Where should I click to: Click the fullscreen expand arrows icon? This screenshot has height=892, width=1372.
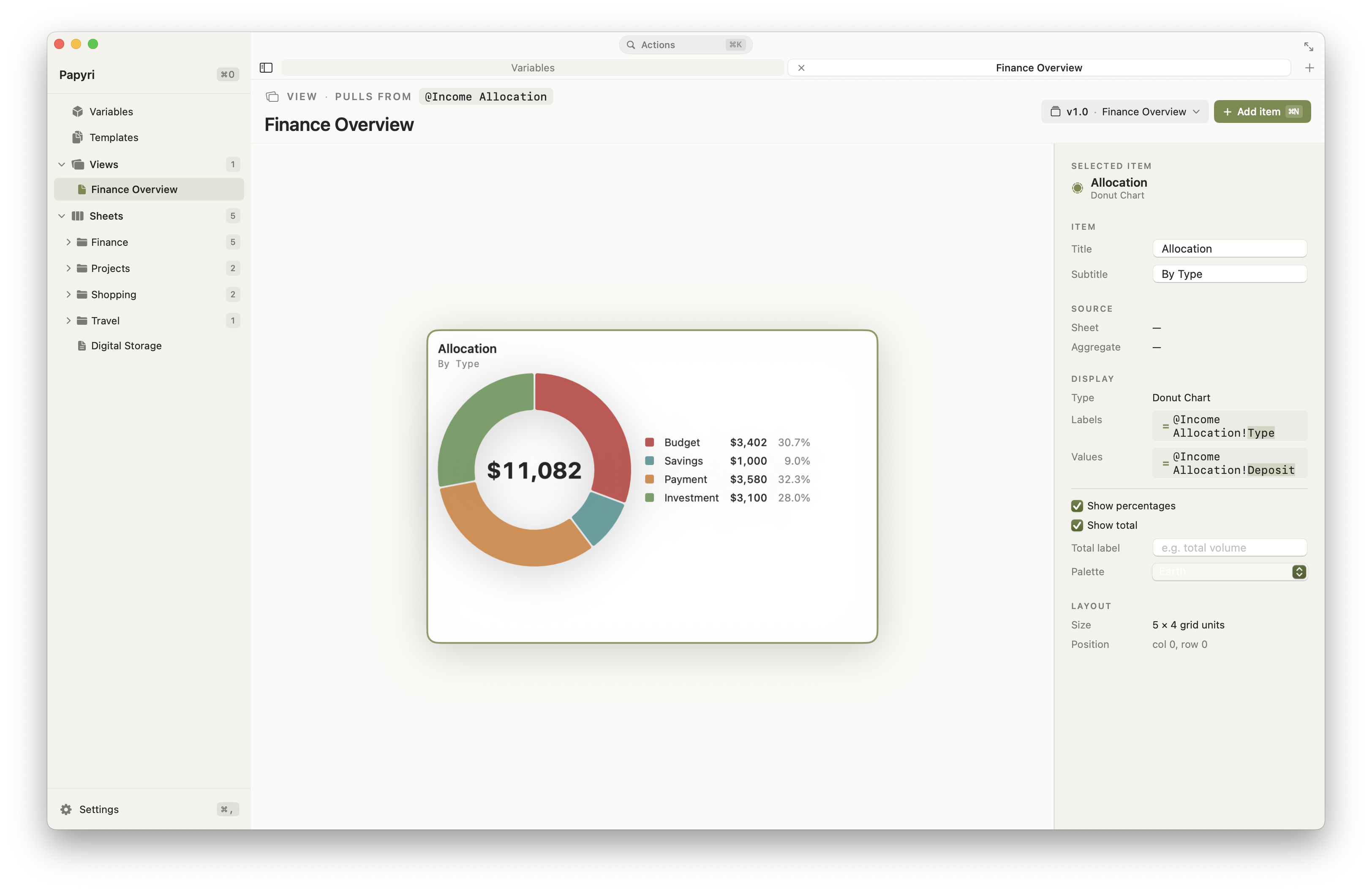1309,46
